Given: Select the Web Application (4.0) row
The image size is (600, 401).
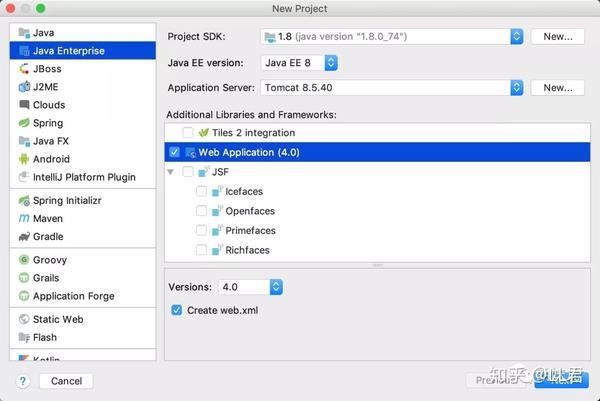Looking at the screenshot, I should [378, 152].
